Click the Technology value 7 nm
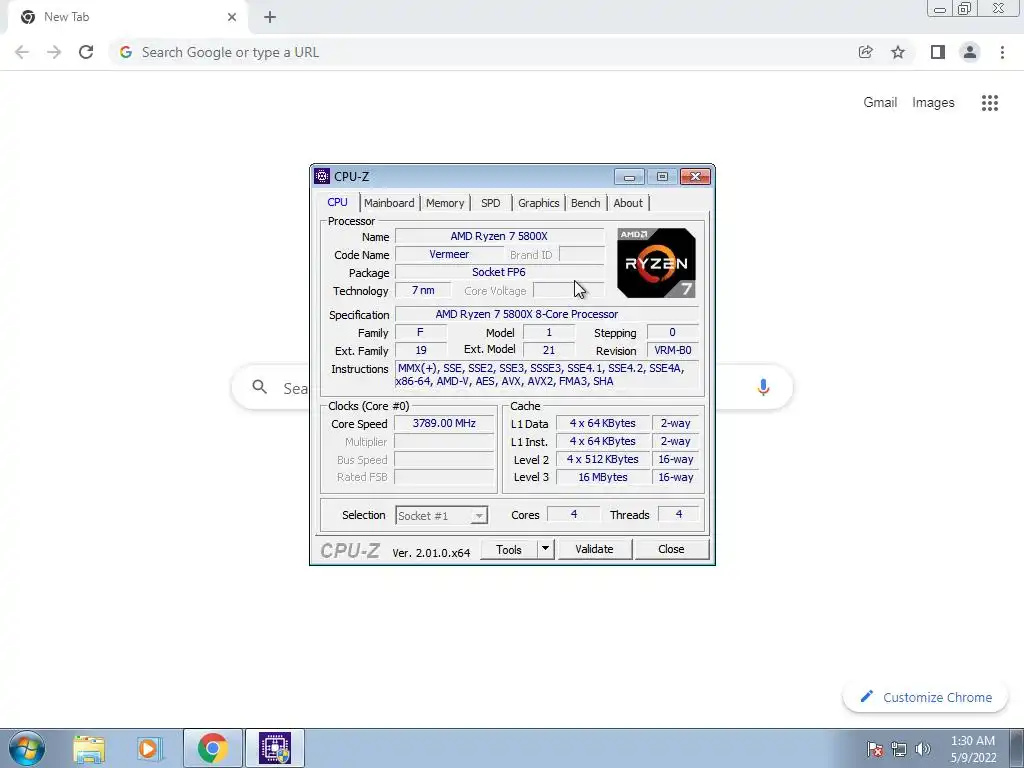 (x=423, y=291)
